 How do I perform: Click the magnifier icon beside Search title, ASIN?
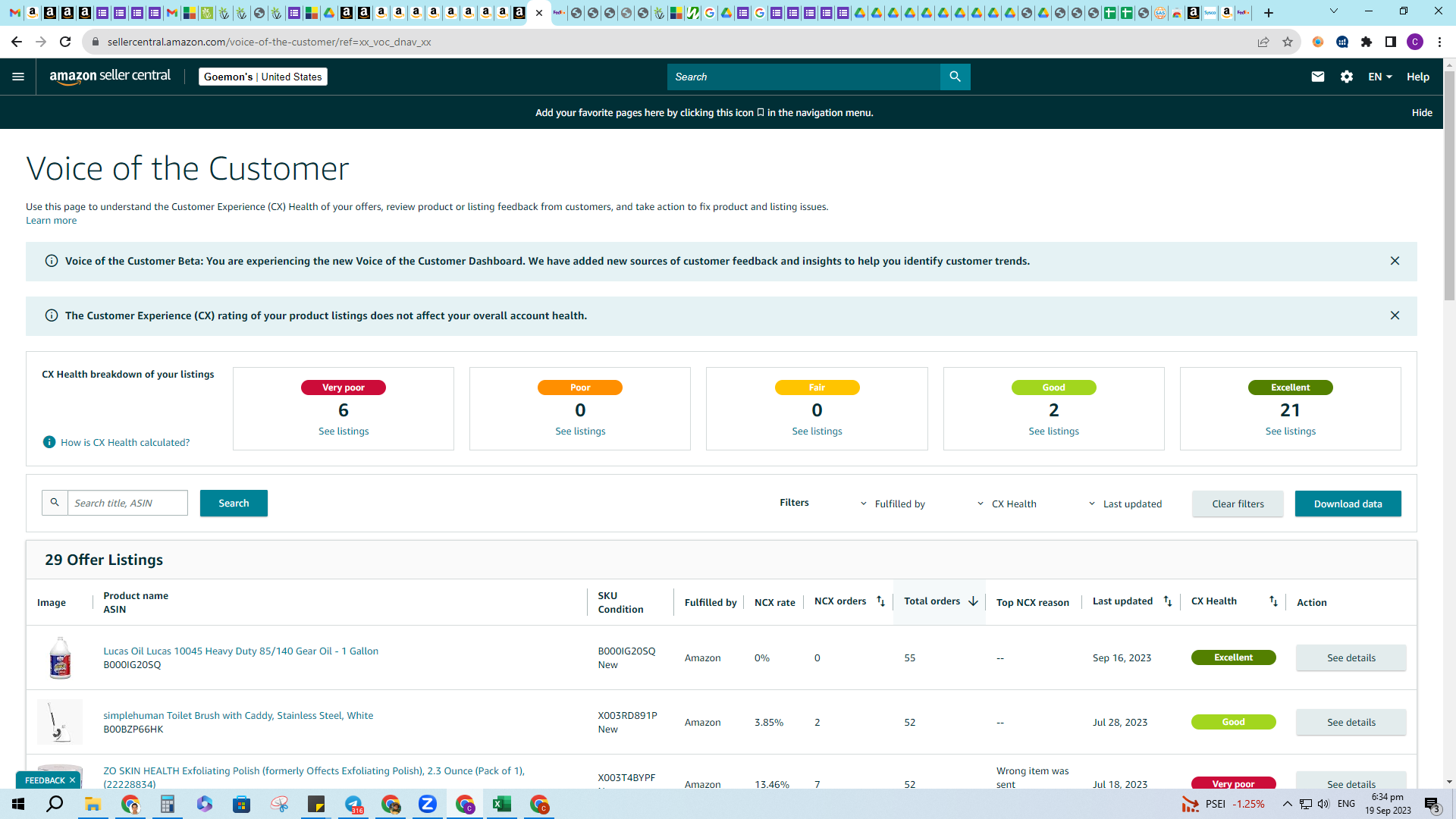pos(55,503)
